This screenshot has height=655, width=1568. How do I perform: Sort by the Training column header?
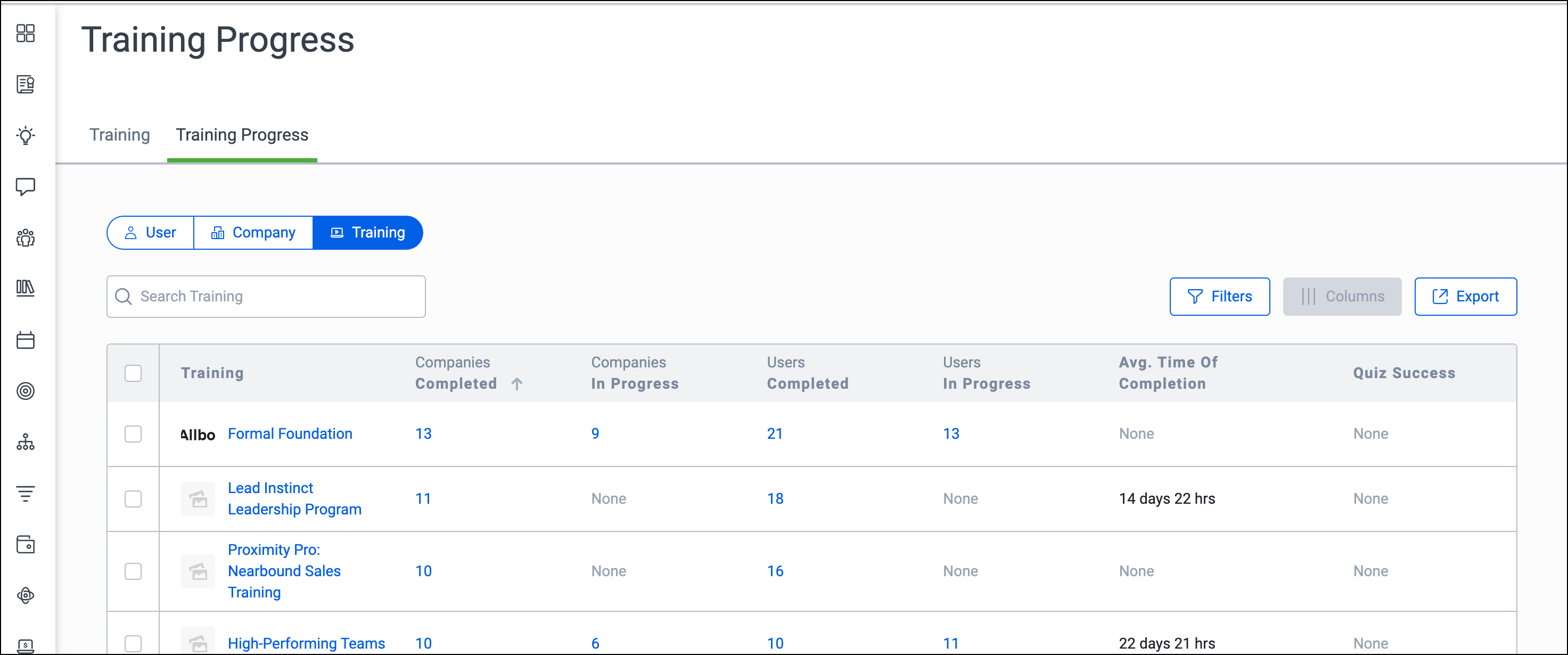pos(212,373)
